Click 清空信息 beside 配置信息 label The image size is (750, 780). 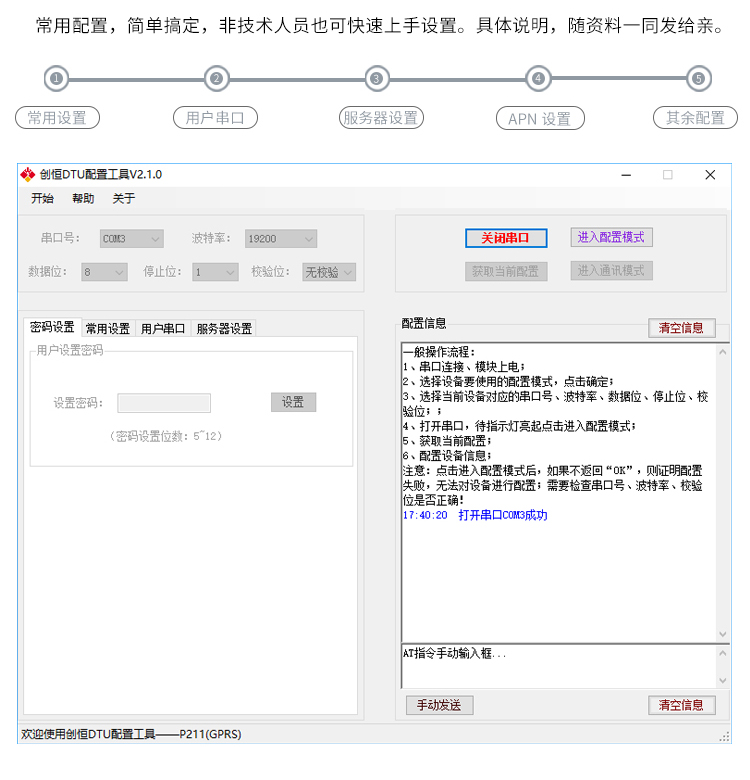[681, 328]
